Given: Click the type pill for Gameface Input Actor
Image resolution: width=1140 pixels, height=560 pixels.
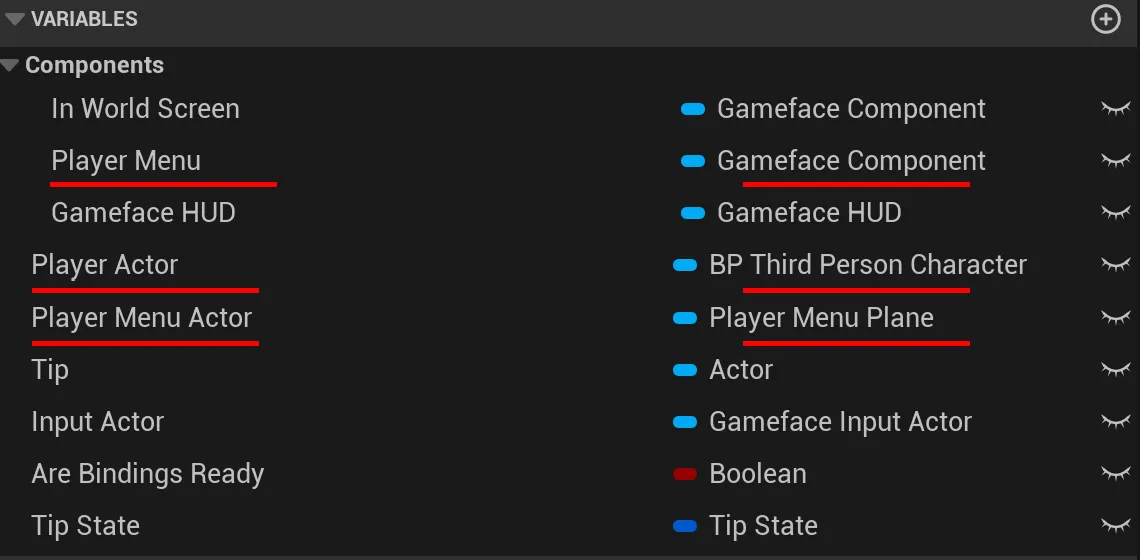Looking at the screenshot, I should (685, 422).
